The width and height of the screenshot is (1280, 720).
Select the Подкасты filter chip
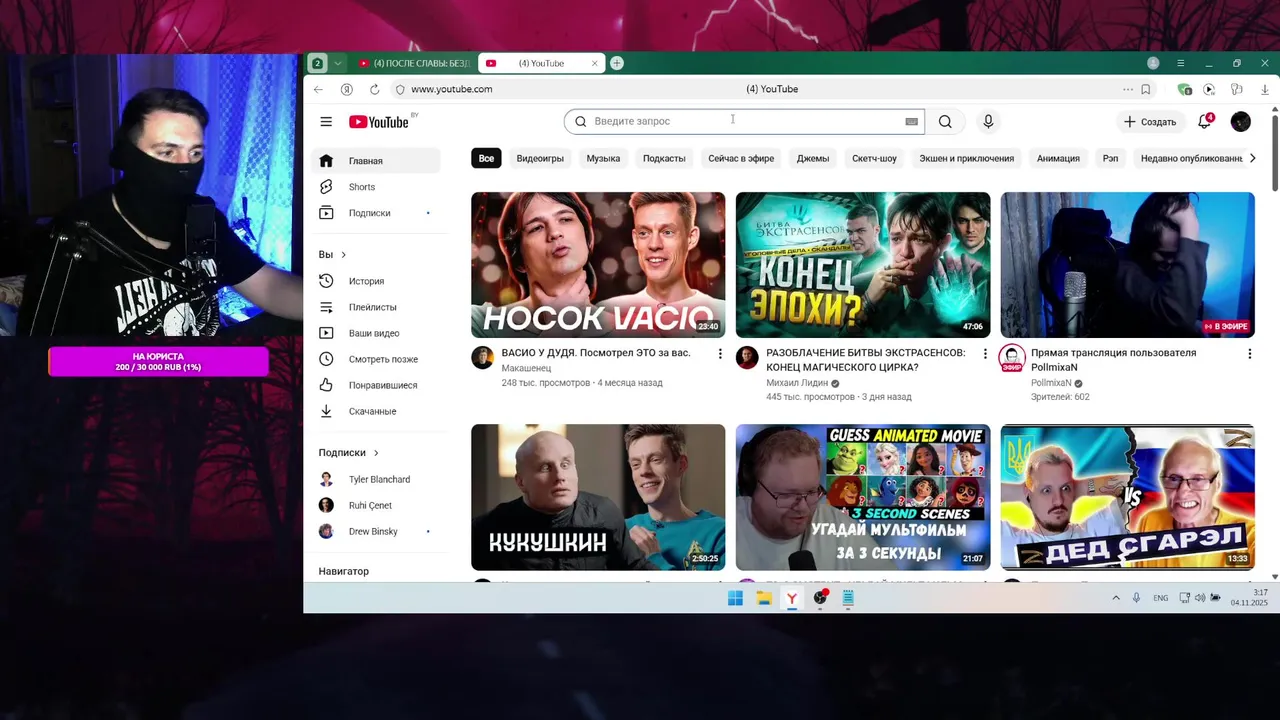664,158
